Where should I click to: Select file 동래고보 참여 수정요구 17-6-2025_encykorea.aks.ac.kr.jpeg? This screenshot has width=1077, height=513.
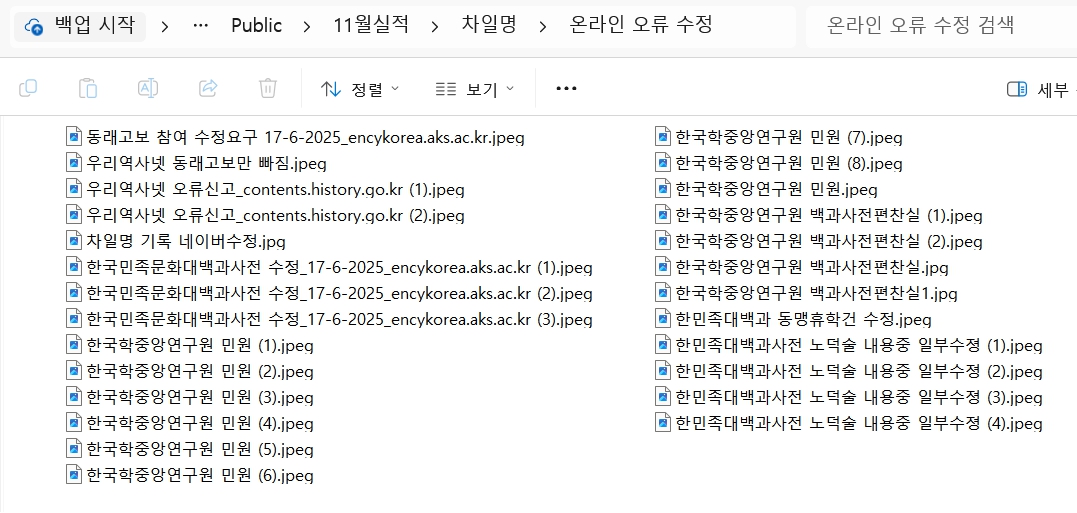[295, 137]
